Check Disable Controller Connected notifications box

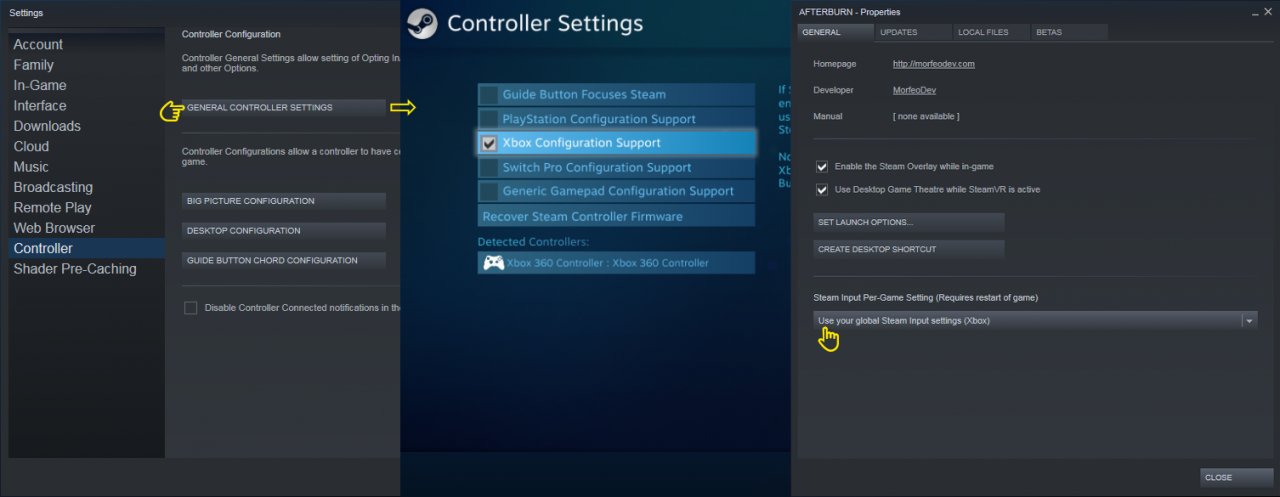(191, 308)
